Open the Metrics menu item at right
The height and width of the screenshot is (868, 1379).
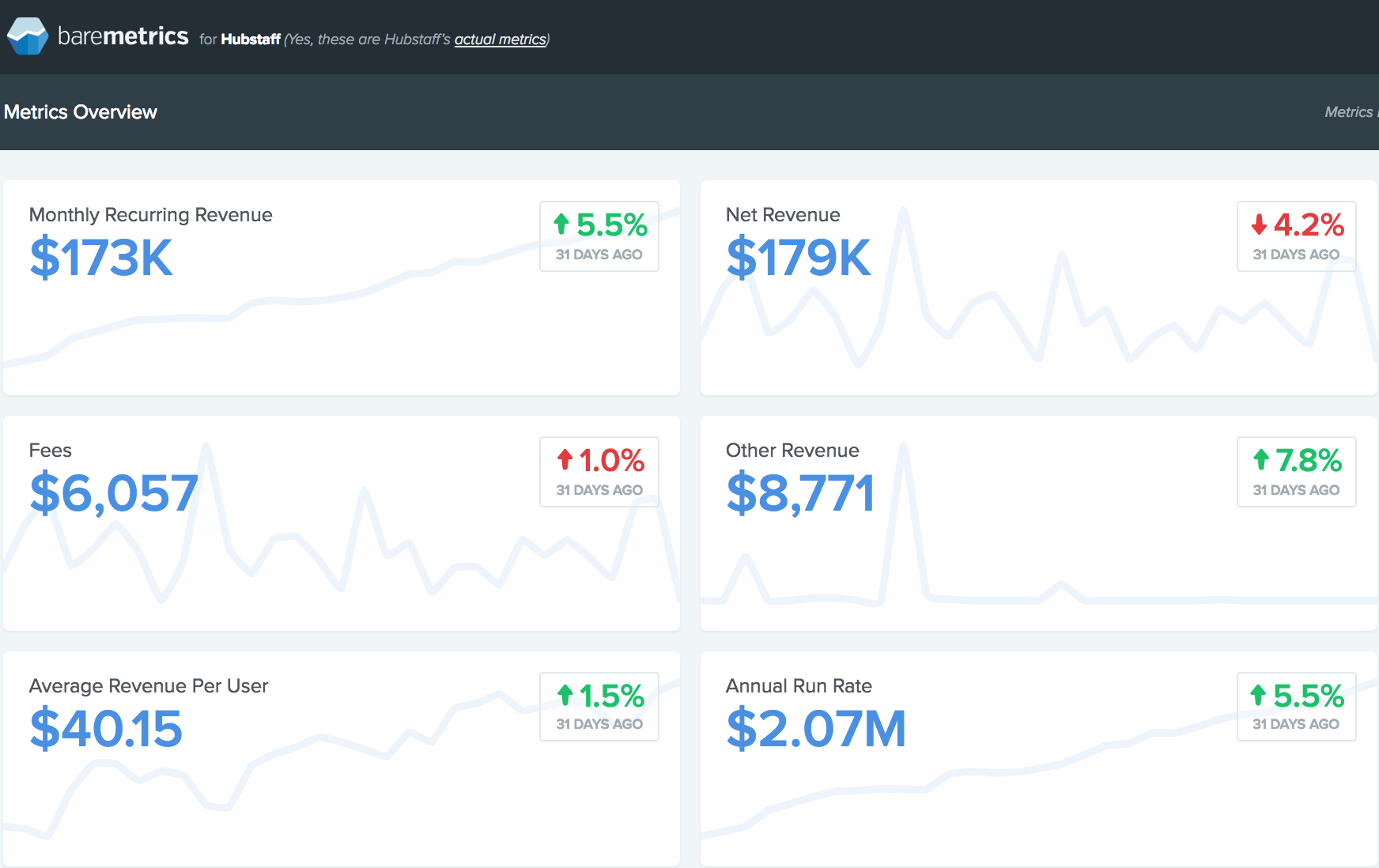point(1351,112)
